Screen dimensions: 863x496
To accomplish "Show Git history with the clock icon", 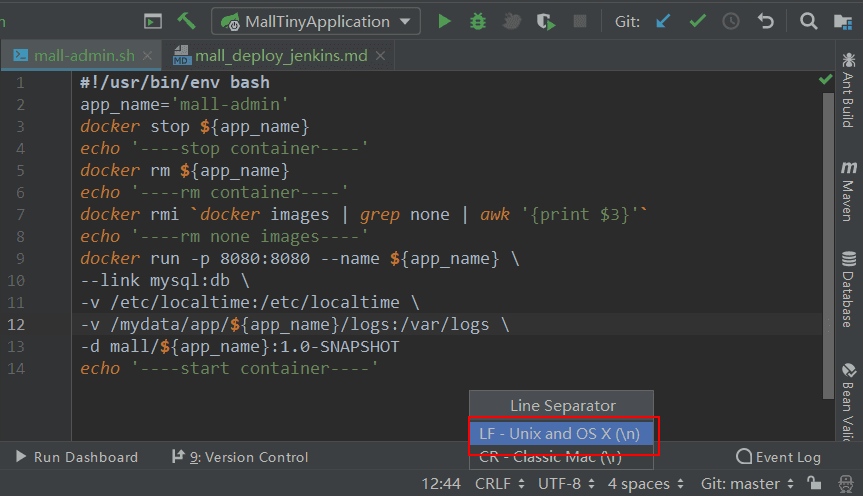I will 731,21.
